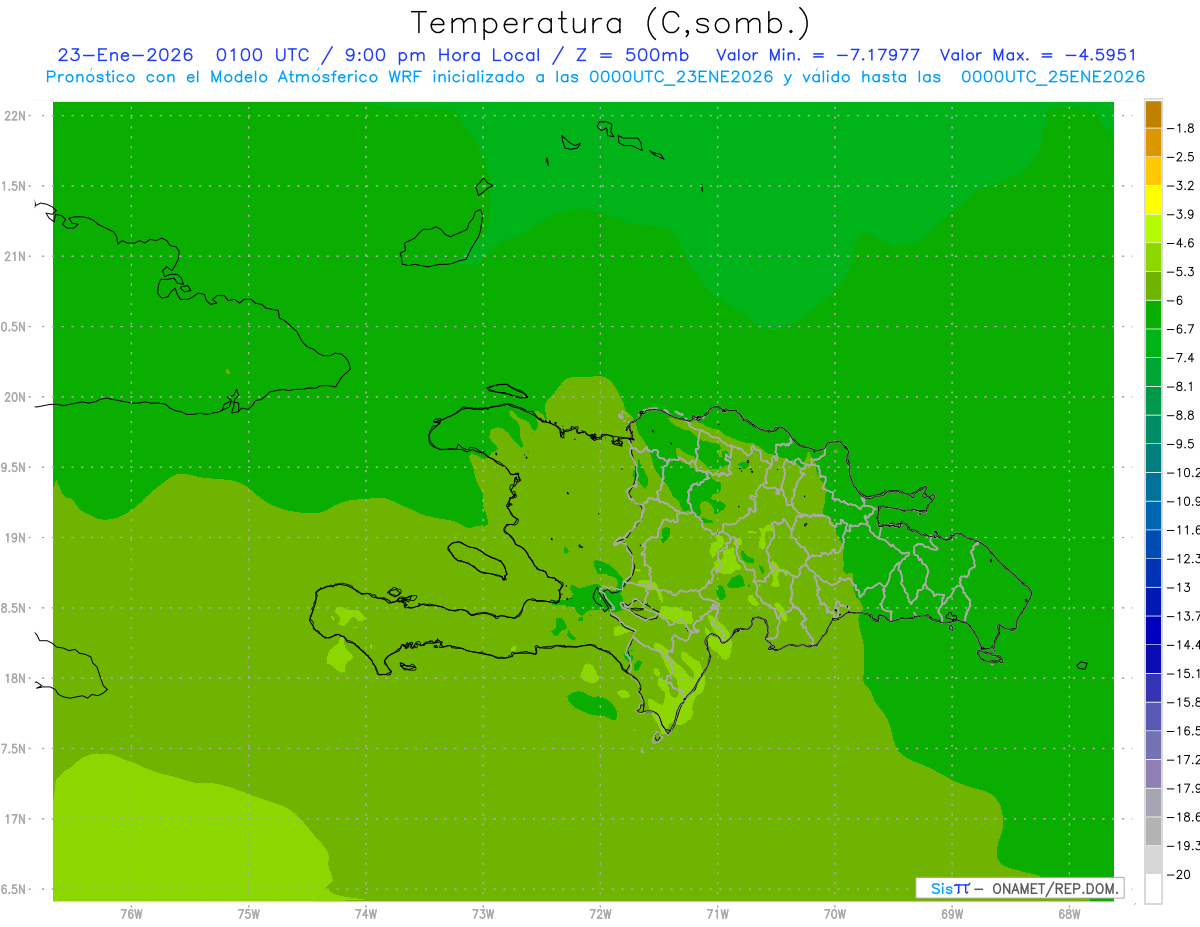Click the '18N' latitude axis label

(x=15, y=678)
